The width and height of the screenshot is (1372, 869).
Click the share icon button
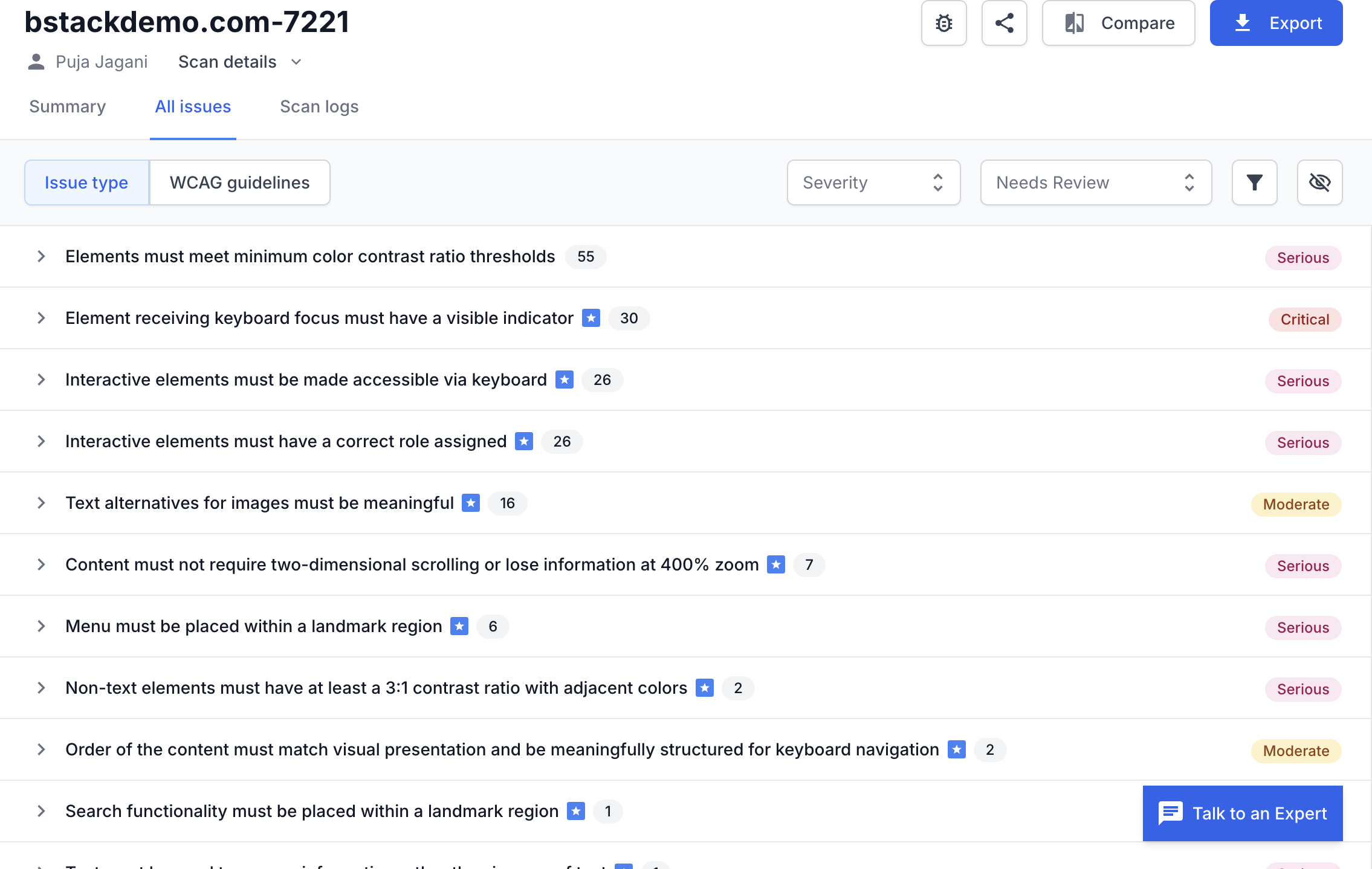click(1004, 23)
